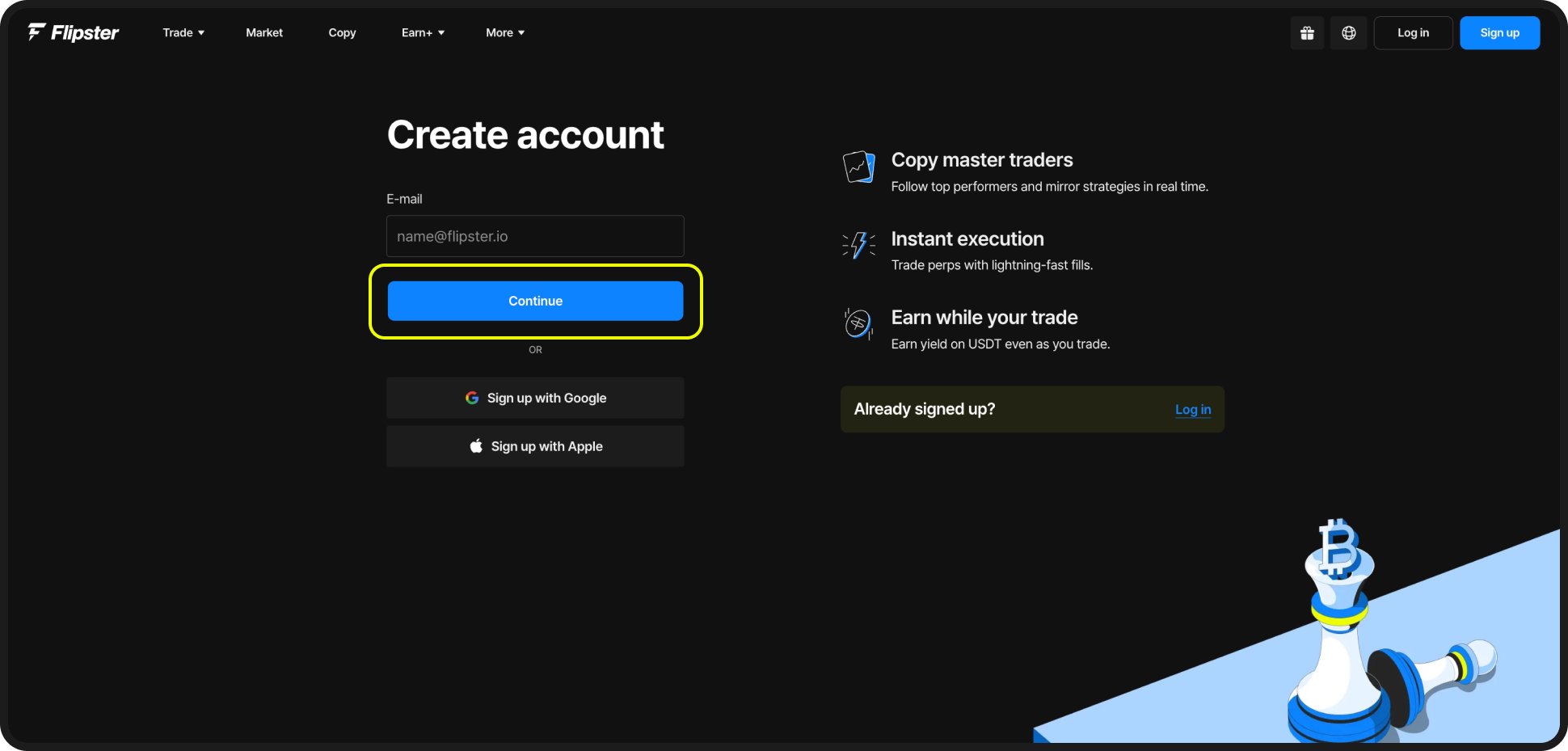Open the Copy menu item
The image size is (1568, 751).
[x=342, y=33]
